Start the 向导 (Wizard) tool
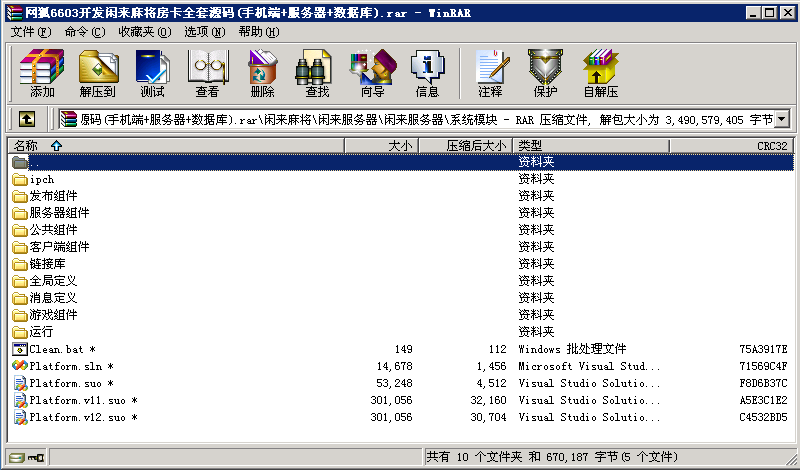Screen dimensions: 800x470 [372, 73]
